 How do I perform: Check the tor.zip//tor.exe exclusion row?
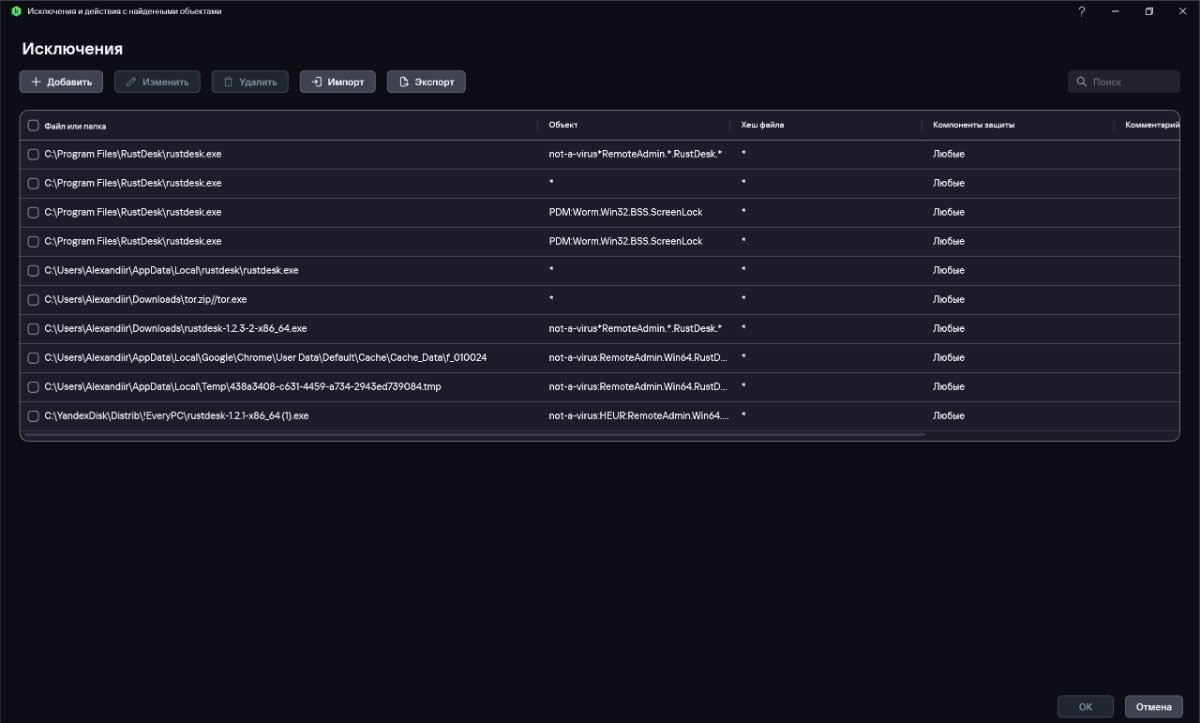33,299
